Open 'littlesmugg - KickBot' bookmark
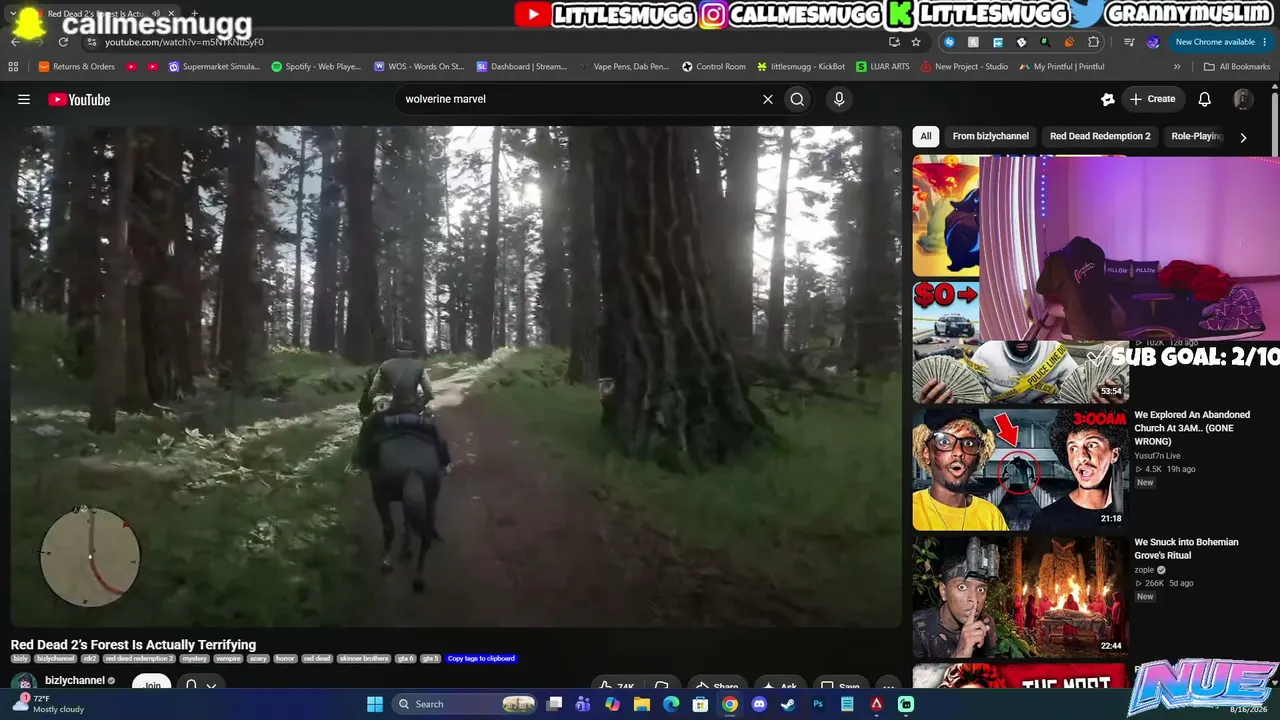The width and height of the screenshot is (1280, 720). [801, 67]
